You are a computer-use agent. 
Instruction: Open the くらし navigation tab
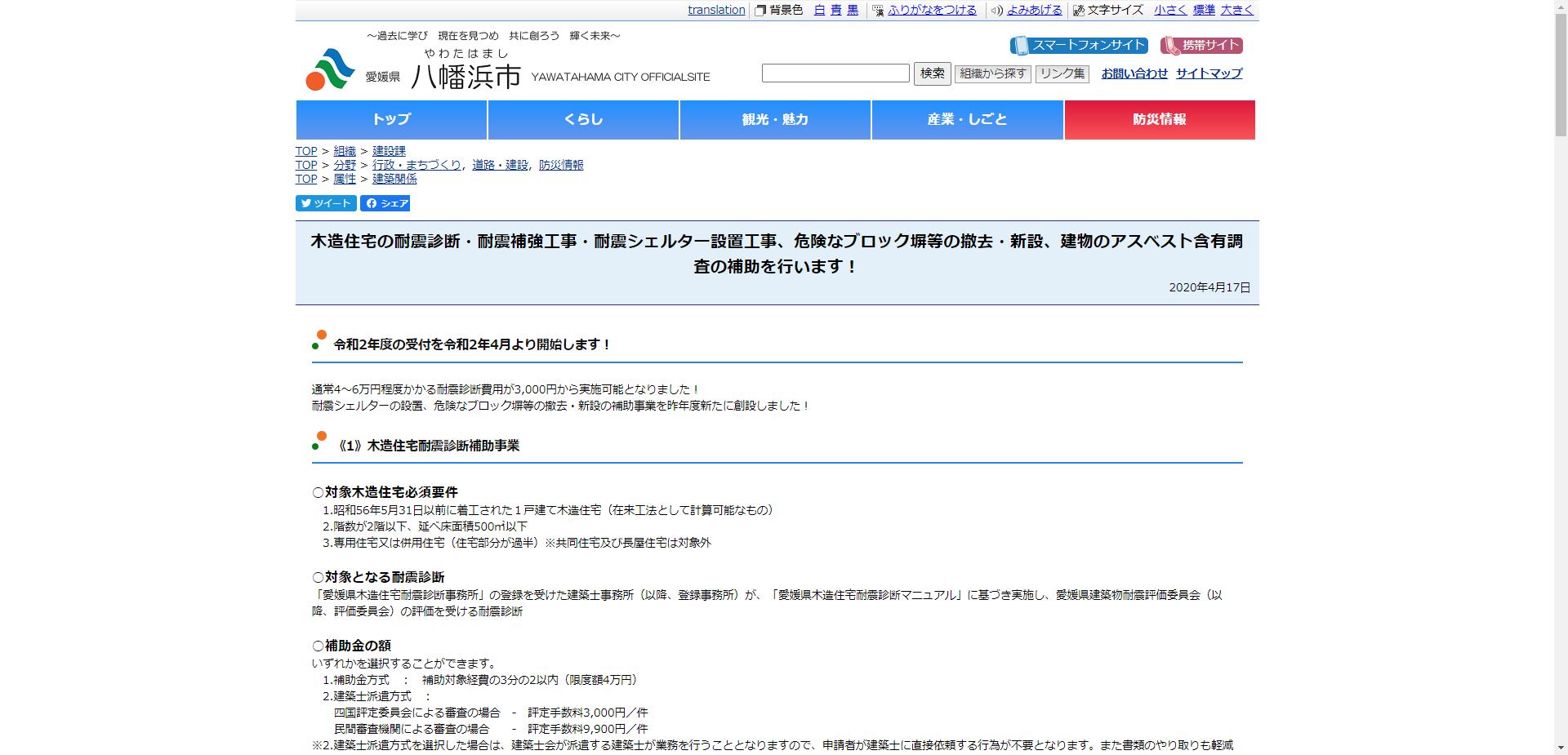click(x=583, y=119)
